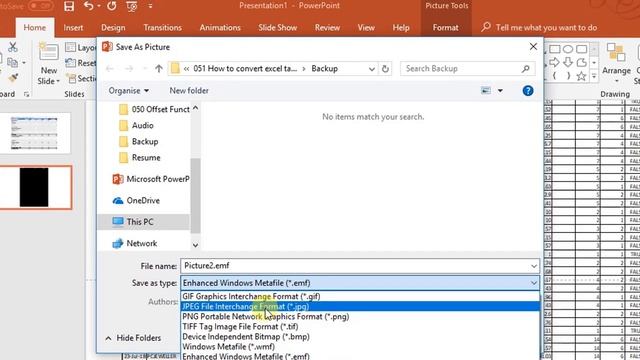
Task: Select the oval shape in shapes gallery
Action: click(568, 49)
